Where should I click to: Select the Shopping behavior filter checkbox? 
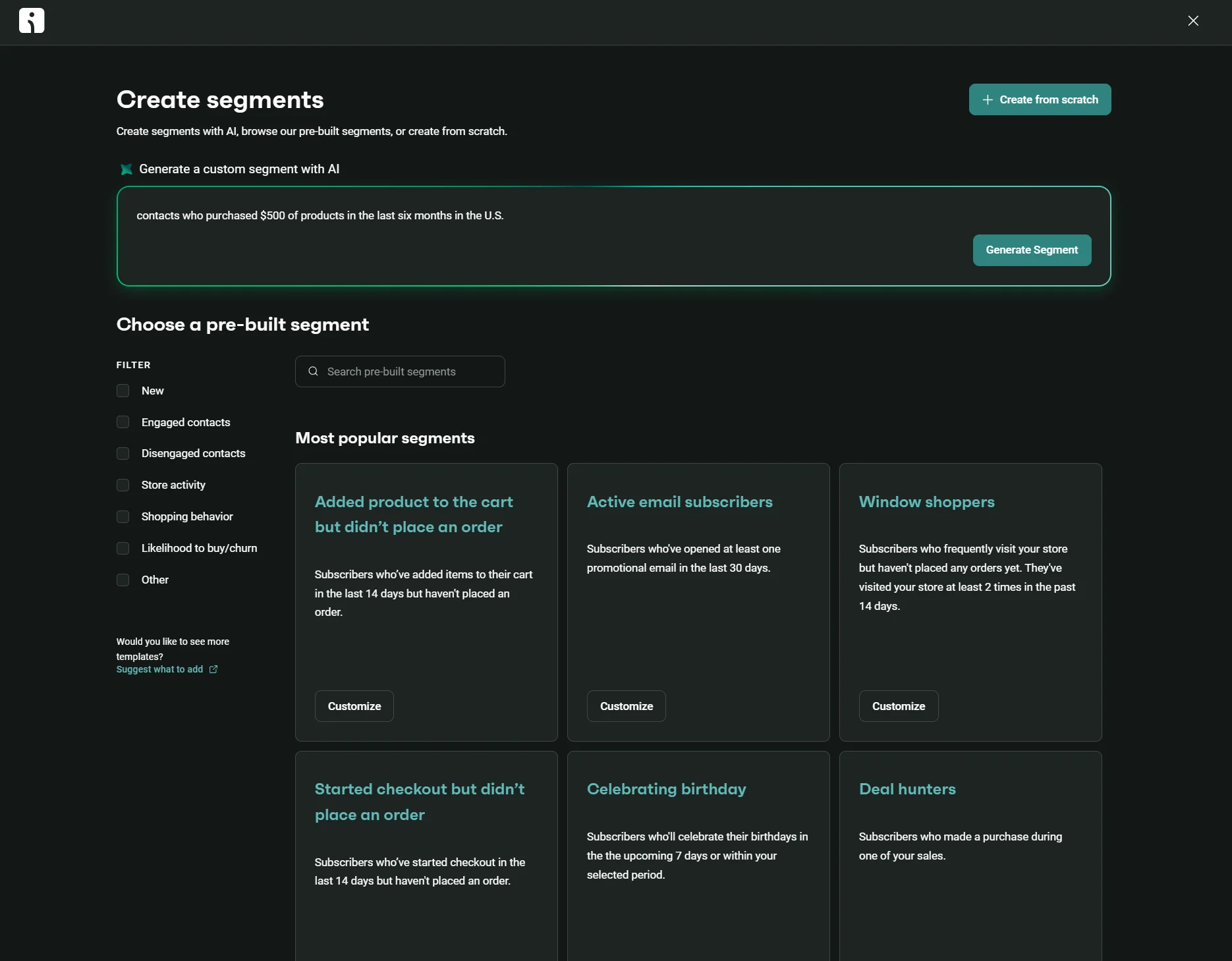pos(123,516)
